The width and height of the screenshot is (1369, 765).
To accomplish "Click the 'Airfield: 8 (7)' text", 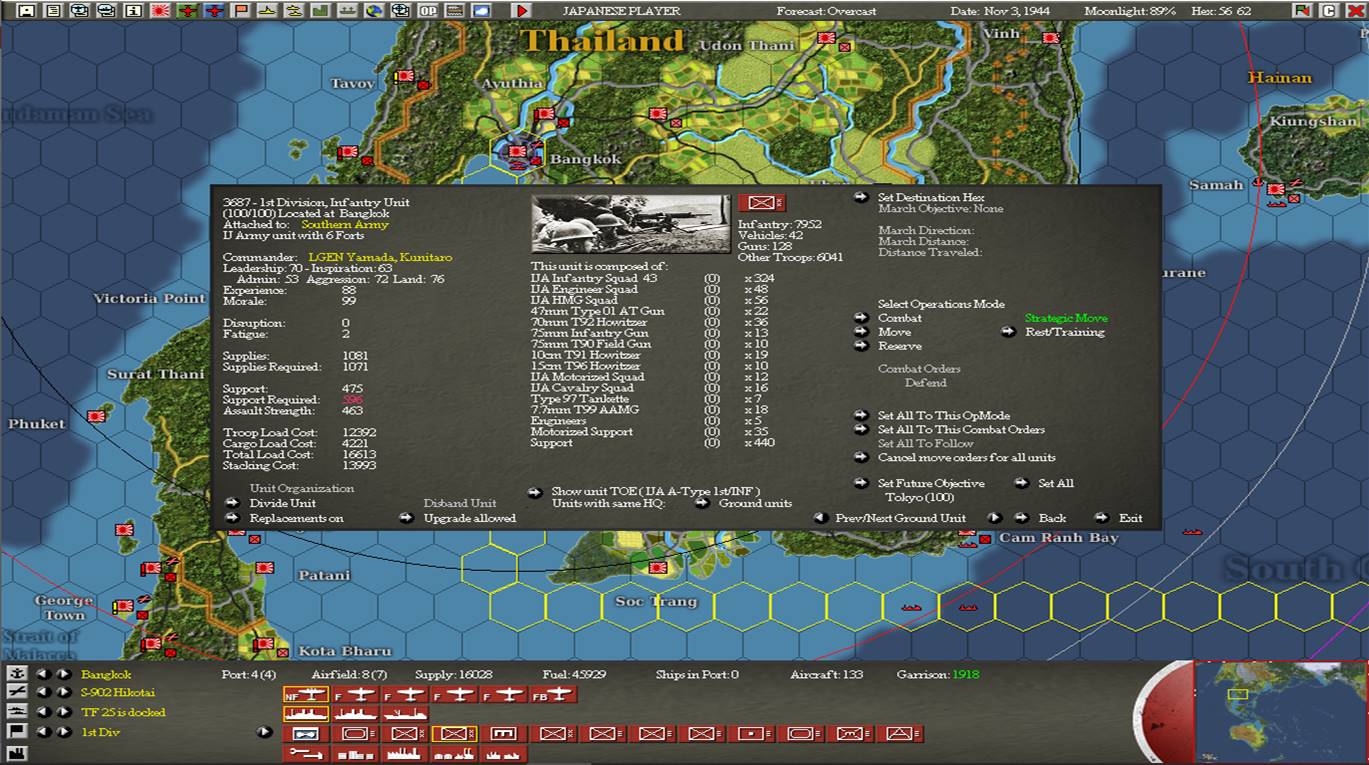I will [348, 675].
